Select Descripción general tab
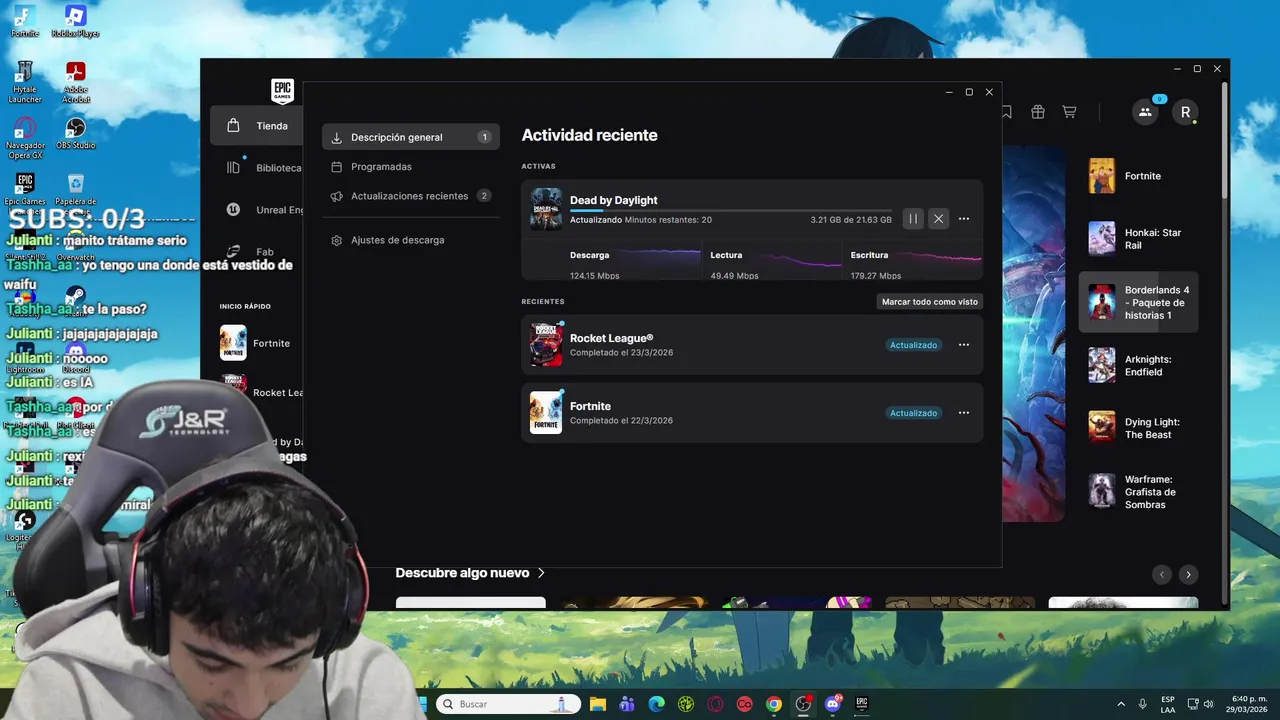Screen dimensions: 1280x720 [411, 137]
